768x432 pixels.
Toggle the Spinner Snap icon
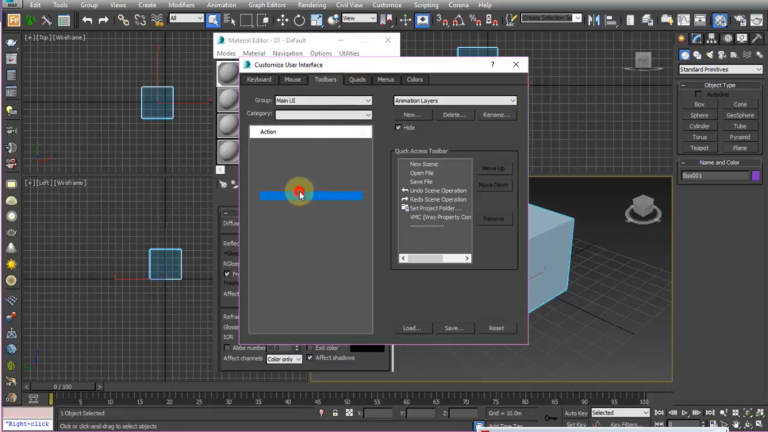click(x=492, y=20)
